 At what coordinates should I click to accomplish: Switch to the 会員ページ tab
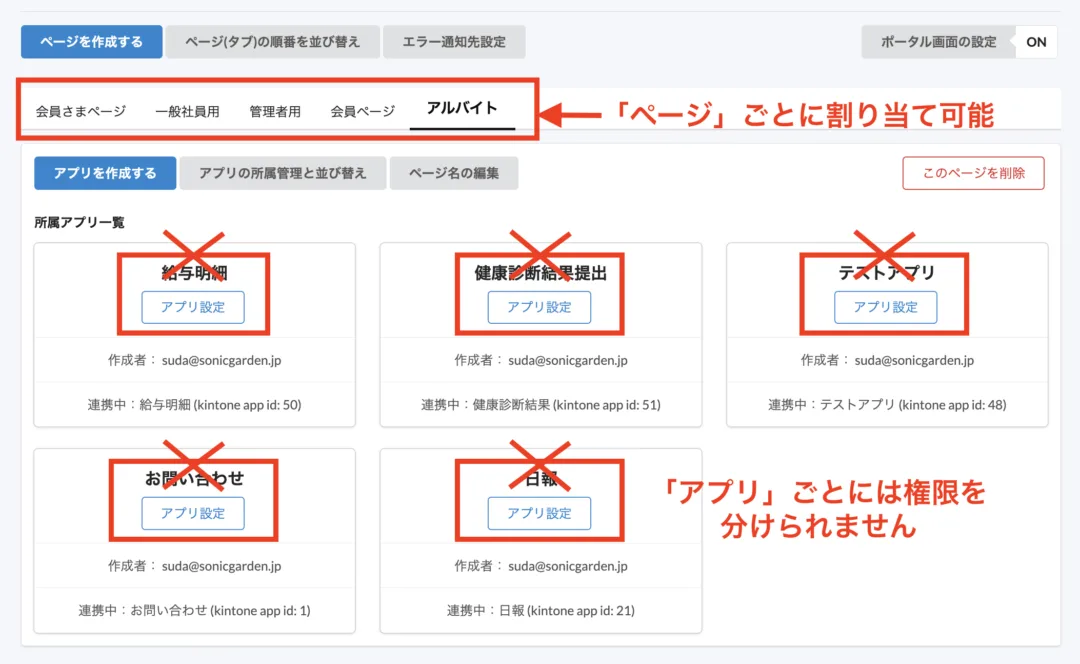pos(363,112)
